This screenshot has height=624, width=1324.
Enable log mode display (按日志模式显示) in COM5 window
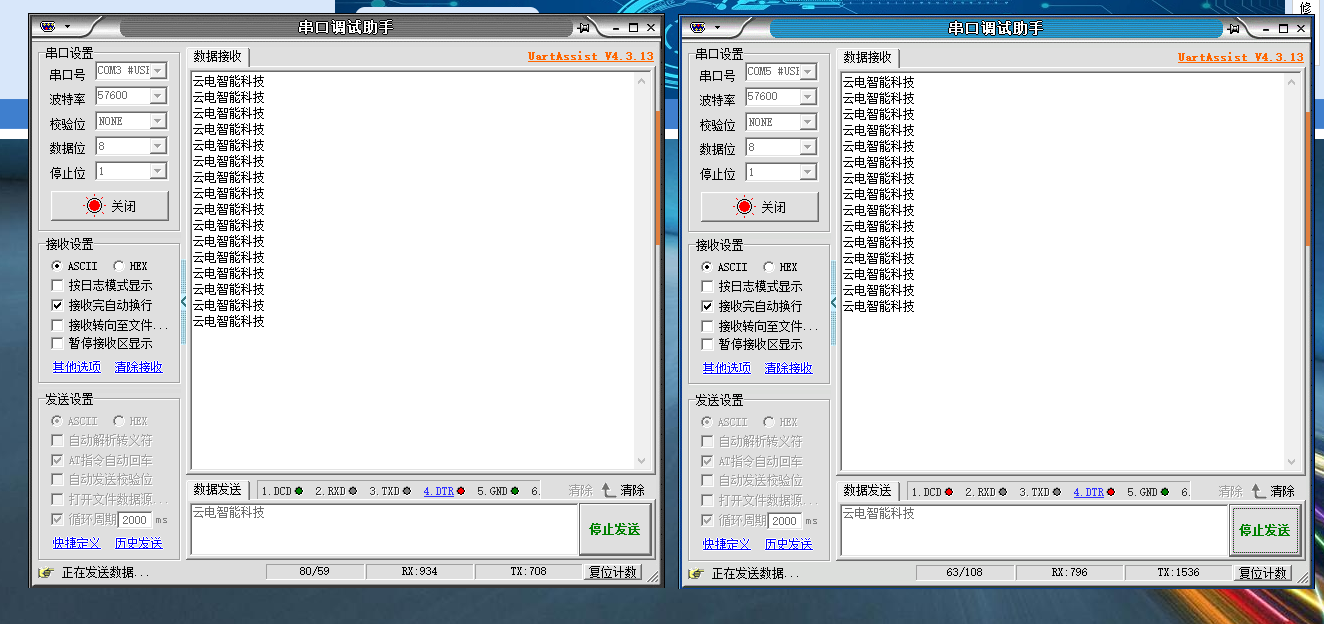coord(707,287)
